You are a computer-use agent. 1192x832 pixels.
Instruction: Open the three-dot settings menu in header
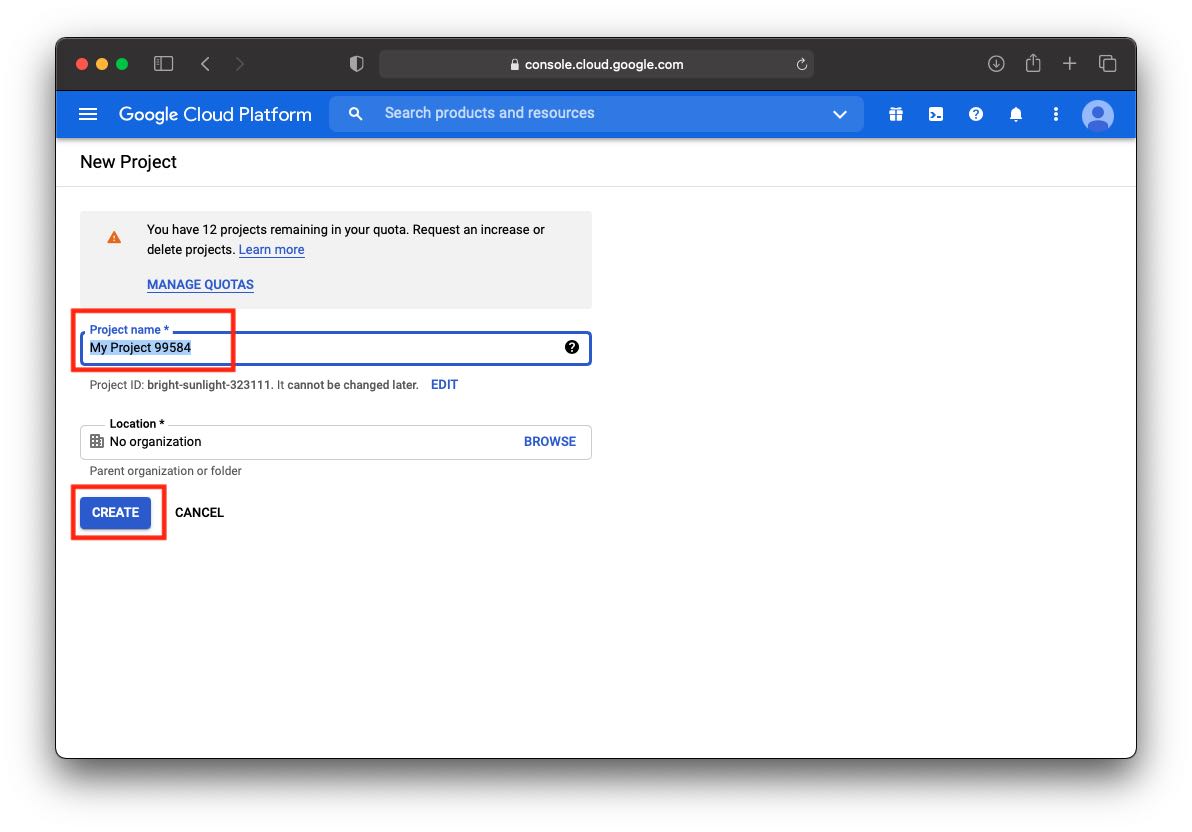pyautogui.click(x=1055, y=114)
